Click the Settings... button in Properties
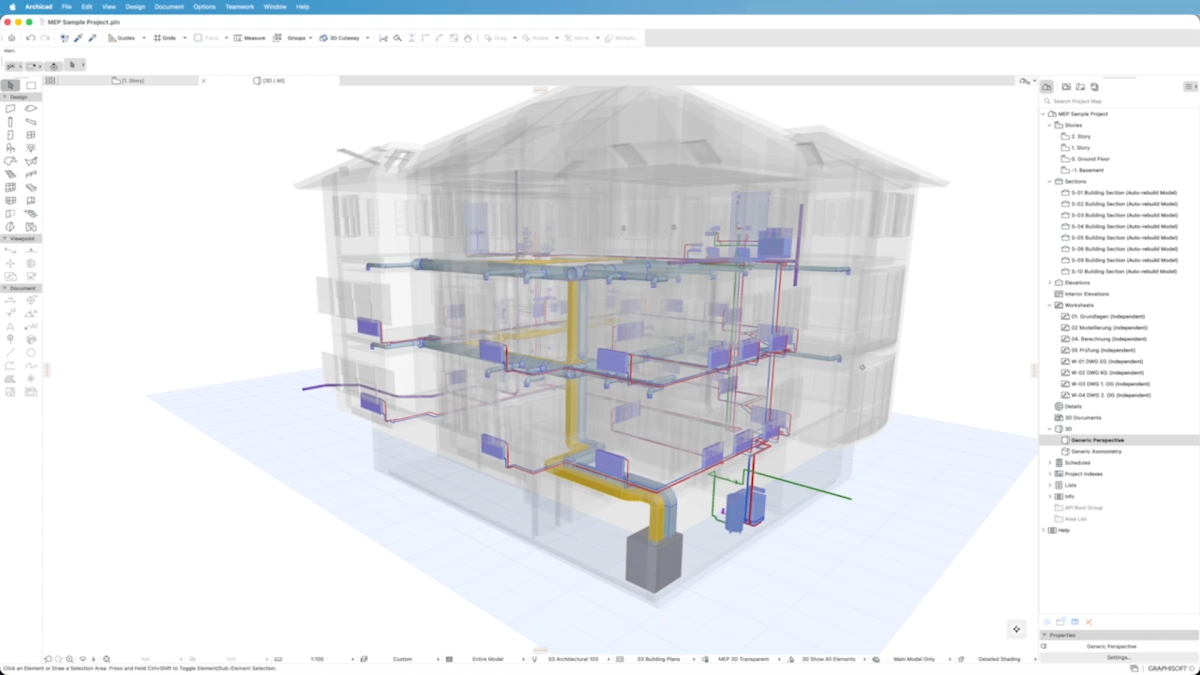1200x675 pixels. (1118, 657)
